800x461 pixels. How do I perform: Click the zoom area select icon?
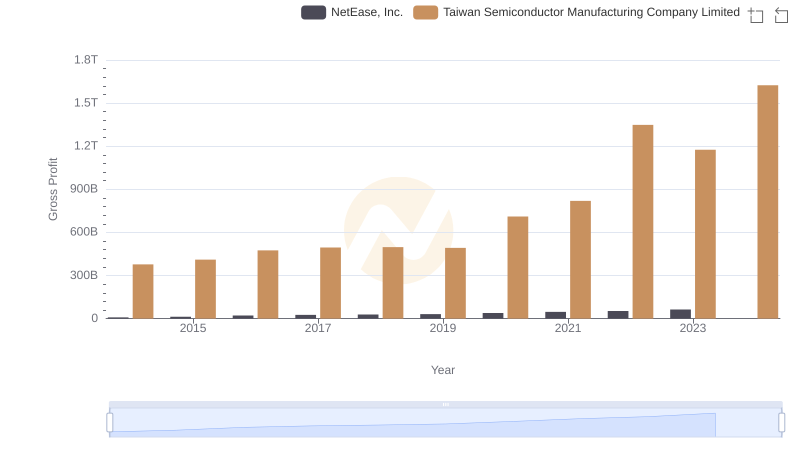click(756, 15)
